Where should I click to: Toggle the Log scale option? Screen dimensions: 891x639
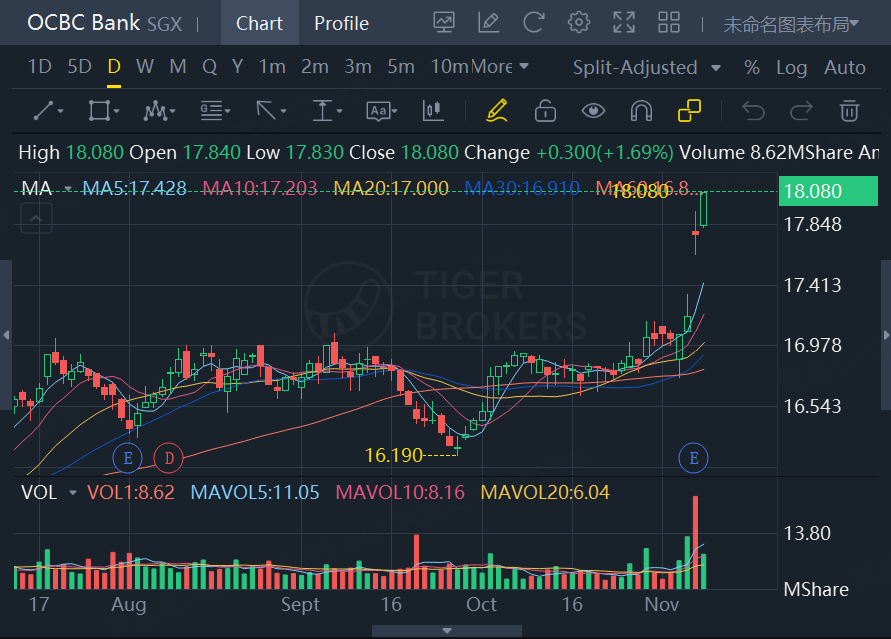pyautogui.click(x=792, y=68)
